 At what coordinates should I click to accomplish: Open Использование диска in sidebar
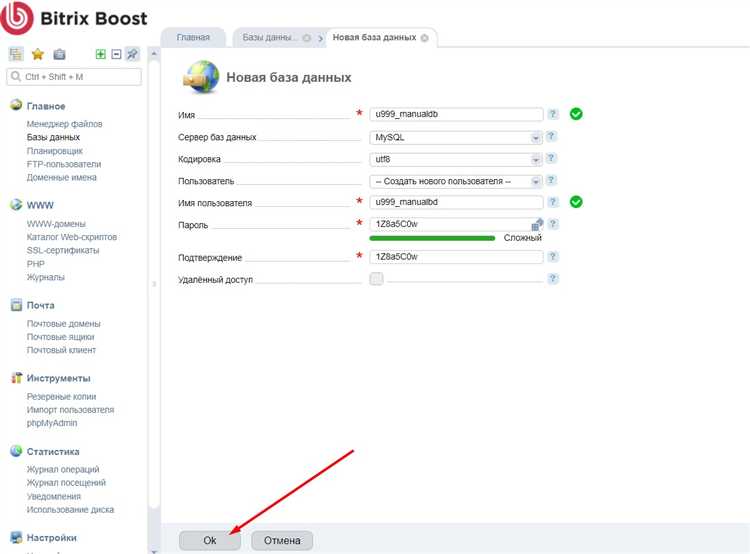[x=70, y=510]
